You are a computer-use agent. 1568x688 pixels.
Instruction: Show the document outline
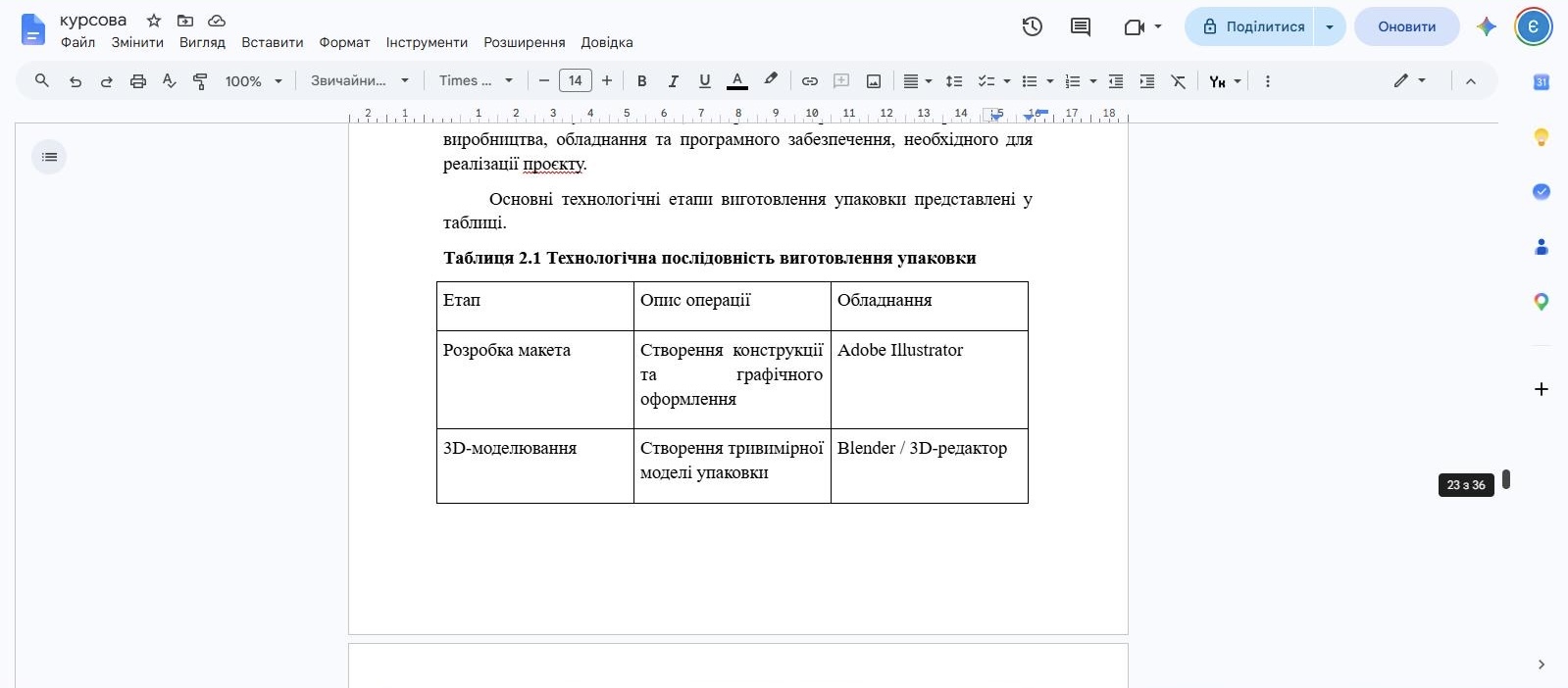pyautogui.click(x=49, y=157)
